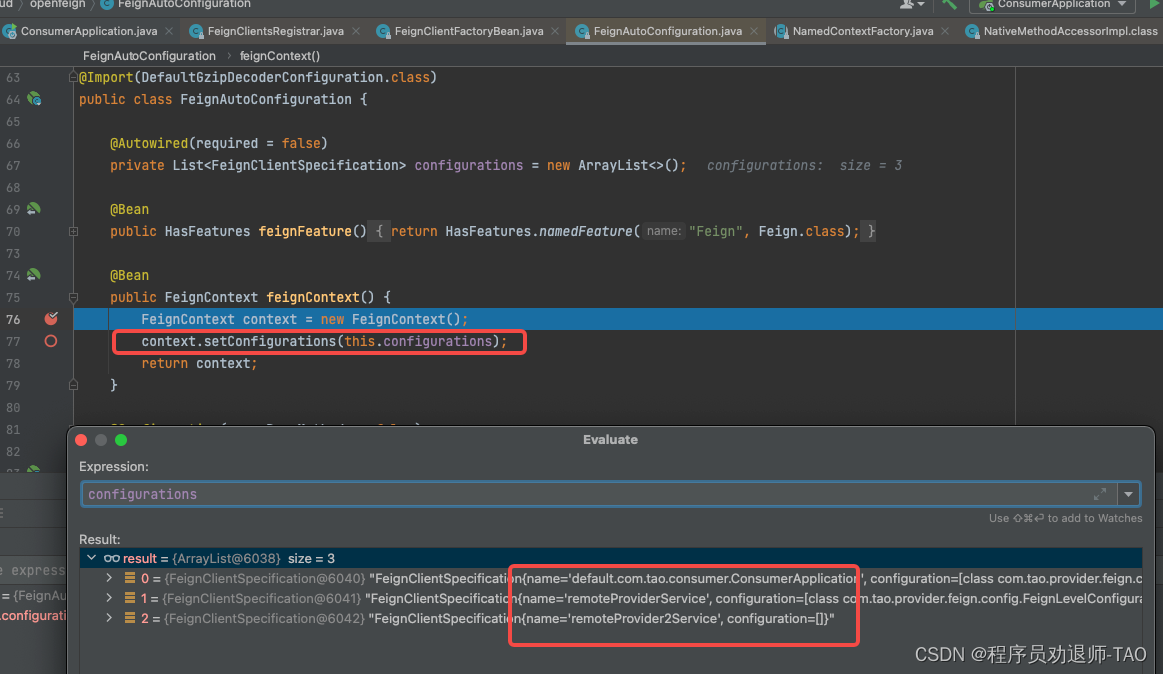
Task: Click the class icon on NamedContextFactory.java tab
Action: point(781,31)
